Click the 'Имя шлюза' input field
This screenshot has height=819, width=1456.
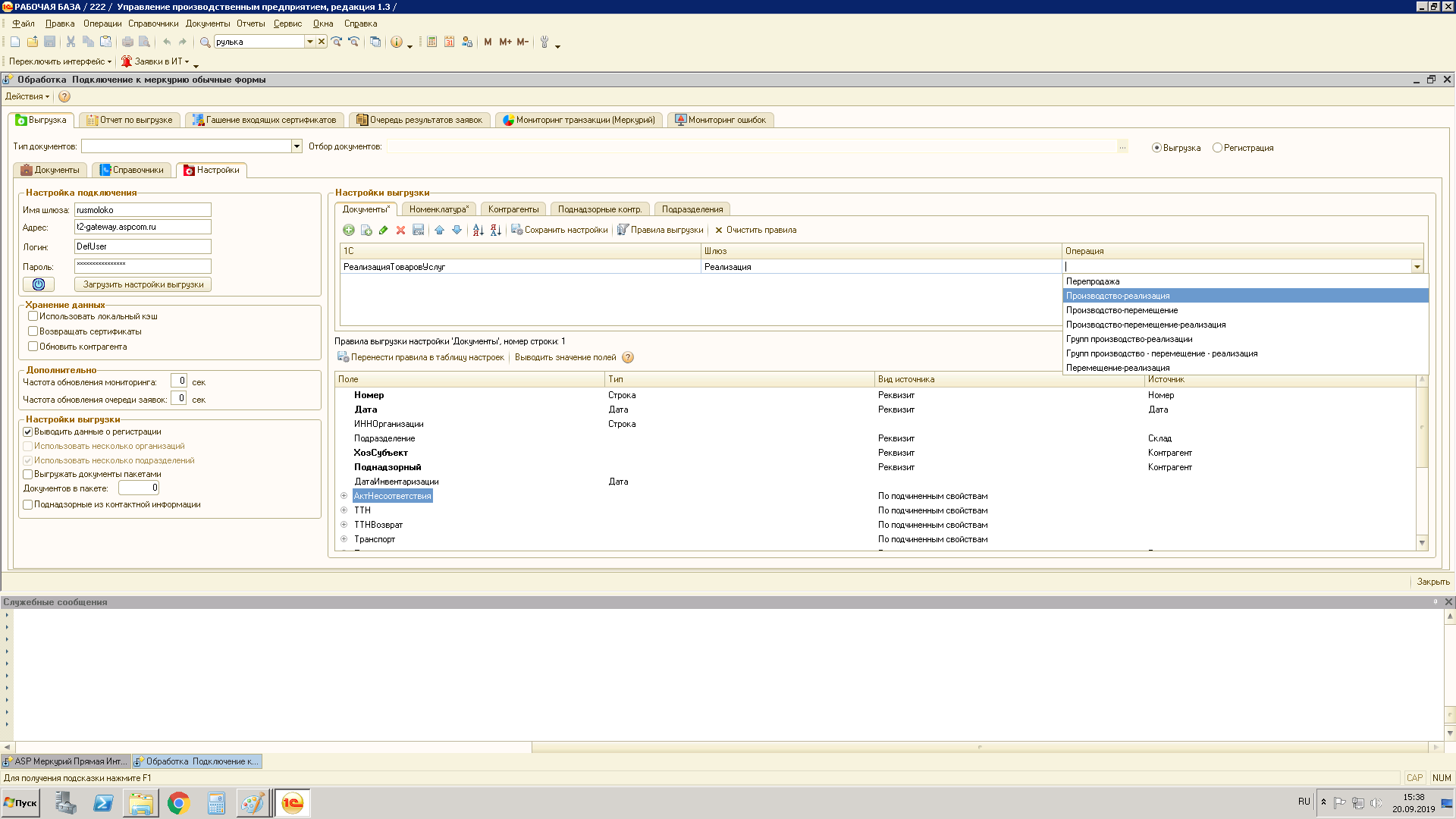click(x=143, y=210)
